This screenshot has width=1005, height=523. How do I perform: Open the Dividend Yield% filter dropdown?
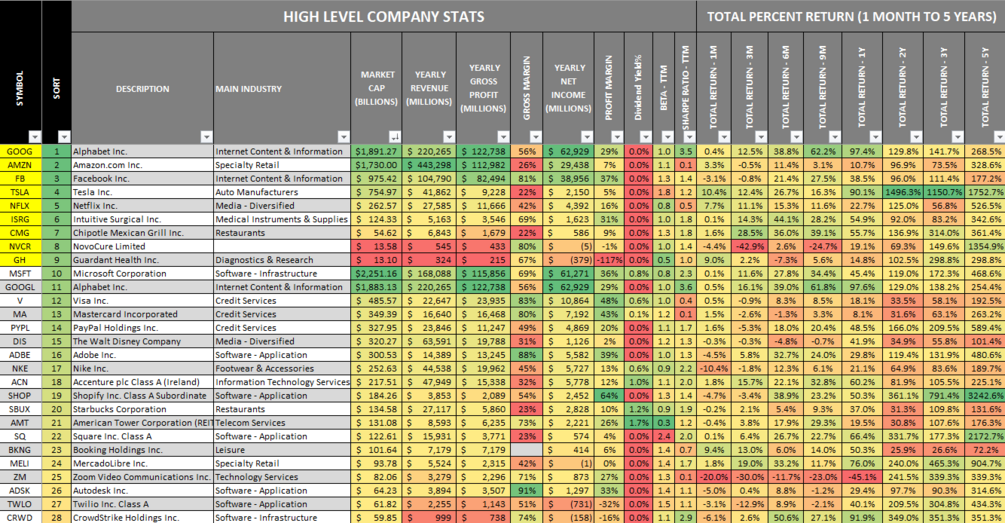click(x=646, y=137)
